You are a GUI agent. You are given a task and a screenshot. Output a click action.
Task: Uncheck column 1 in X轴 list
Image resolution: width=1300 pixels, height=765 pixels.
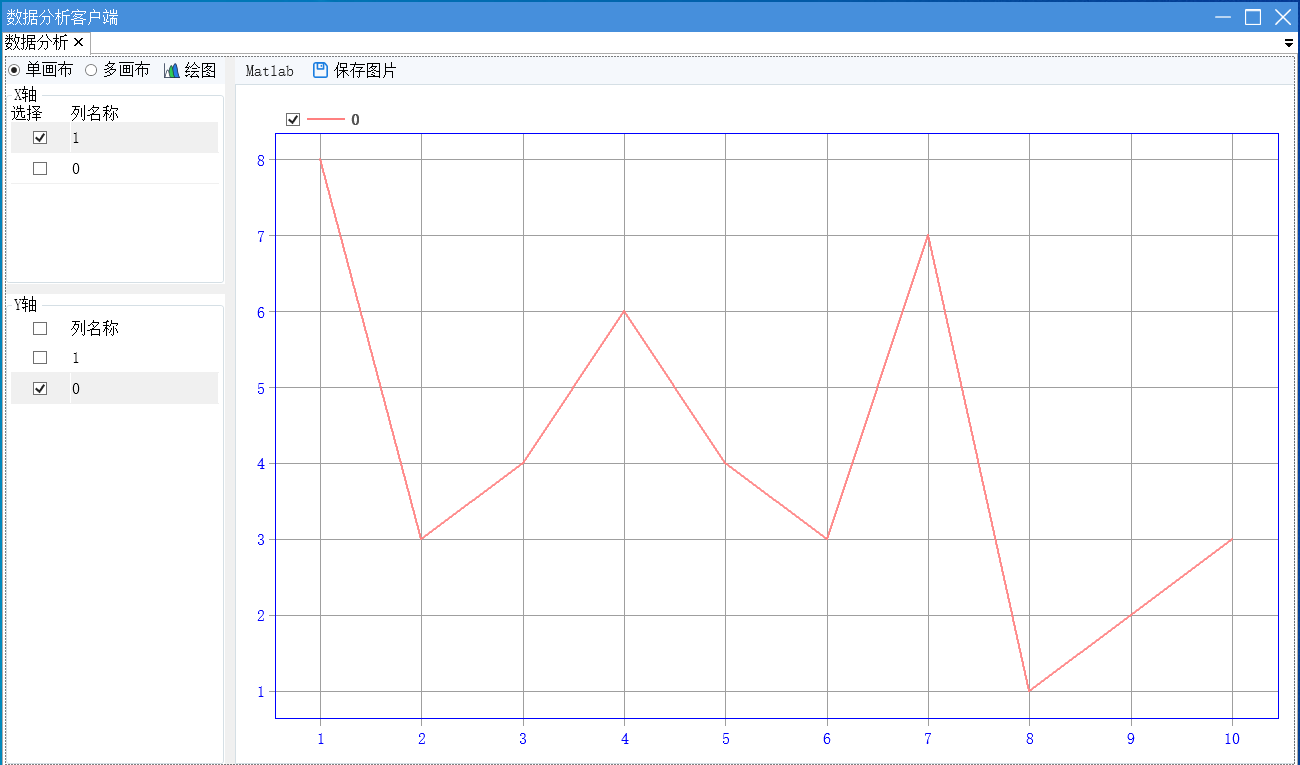pyautogui.click(x=40, y=138)
